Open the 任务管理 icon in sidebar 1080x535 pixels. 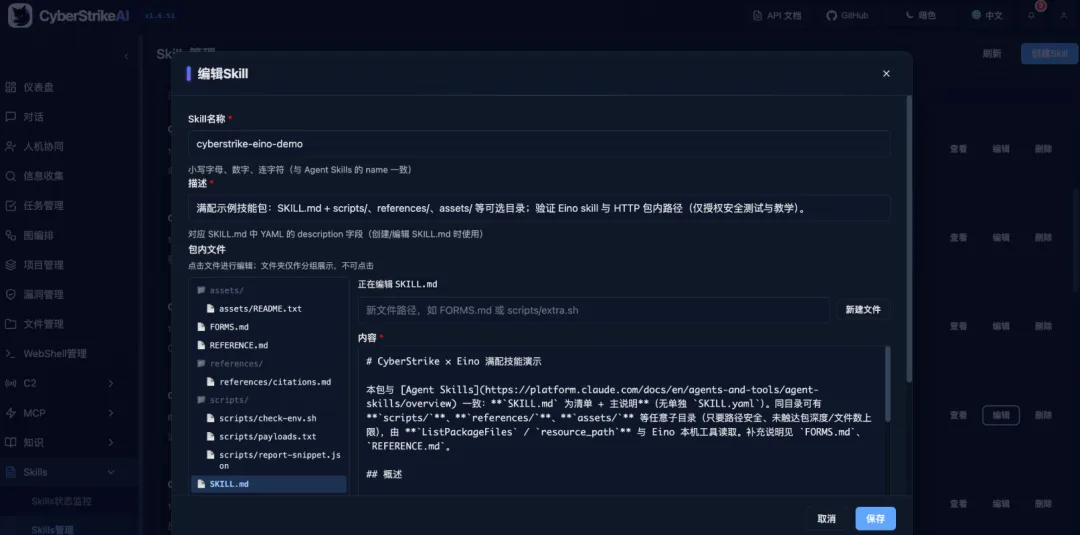[10, 205]
